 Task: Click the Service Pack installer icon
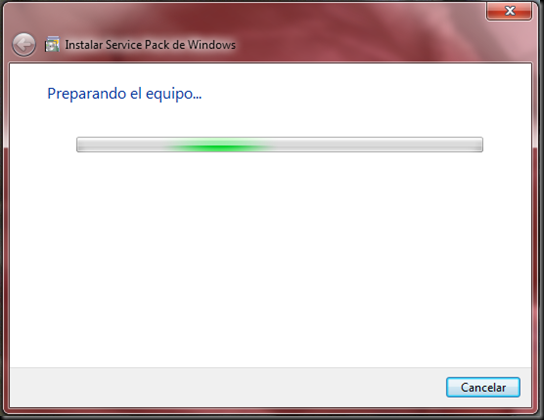pos(52,44)
